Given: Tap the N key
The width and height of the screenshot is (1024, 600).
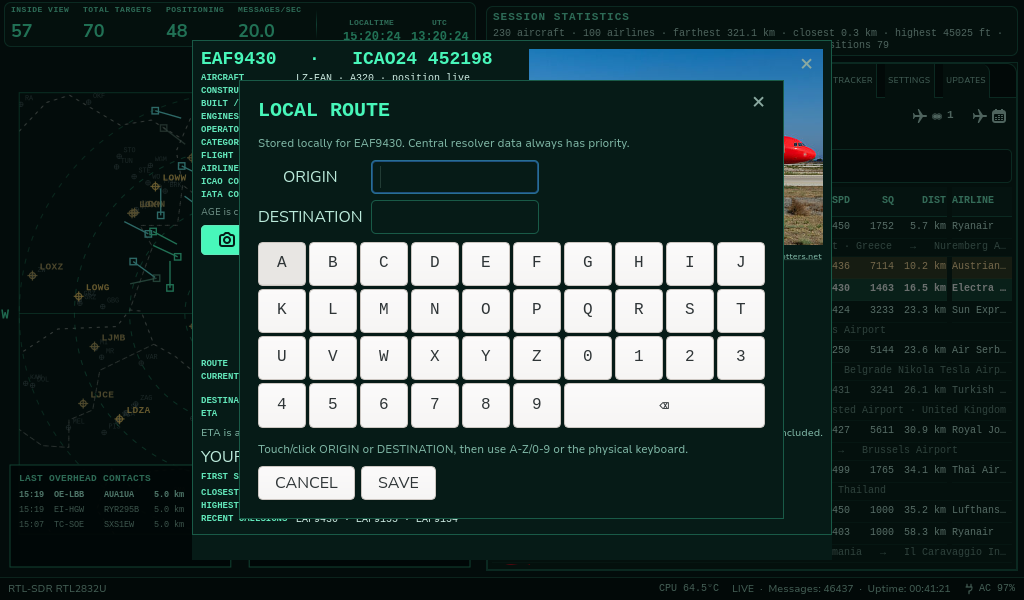Looking at the screenshot, I should (434, 311).
